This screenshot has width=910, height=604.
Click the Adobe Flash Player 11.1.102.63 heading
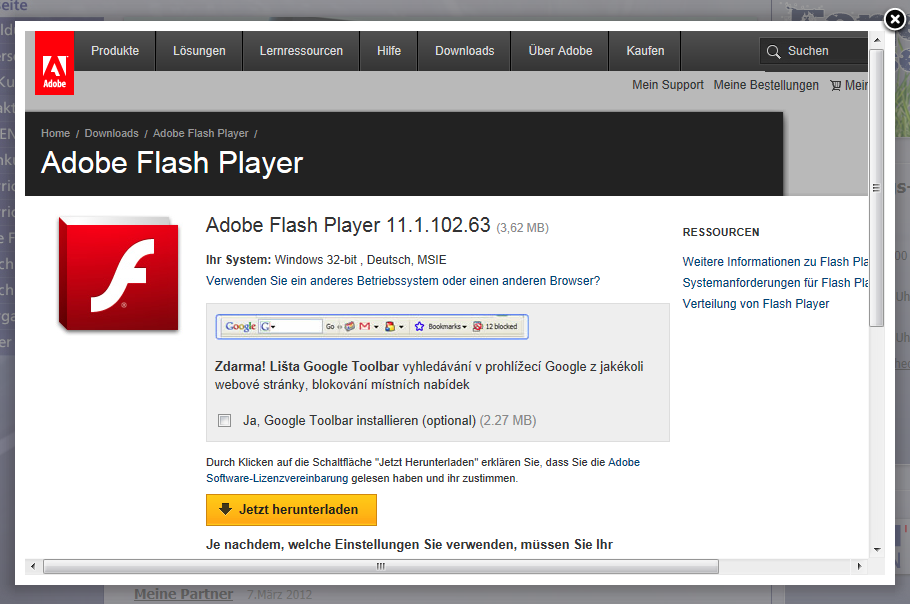348,225
